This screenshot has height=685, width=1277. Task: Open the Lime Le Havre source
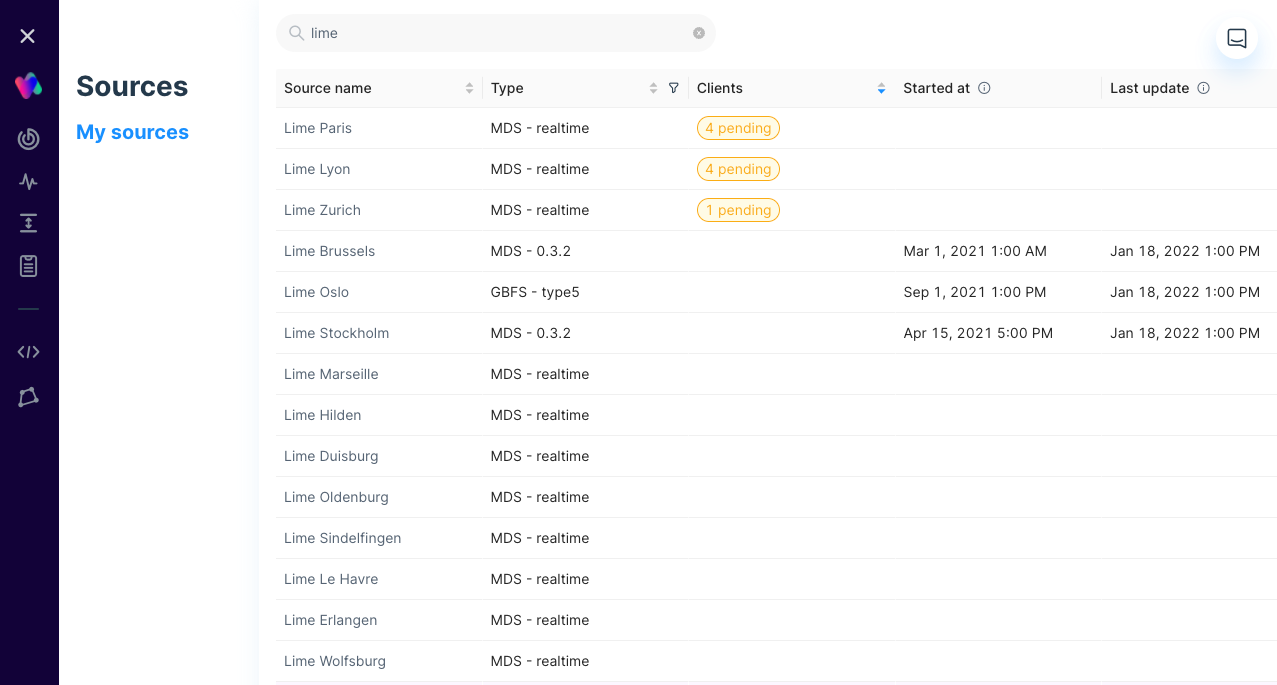[331, 579]
